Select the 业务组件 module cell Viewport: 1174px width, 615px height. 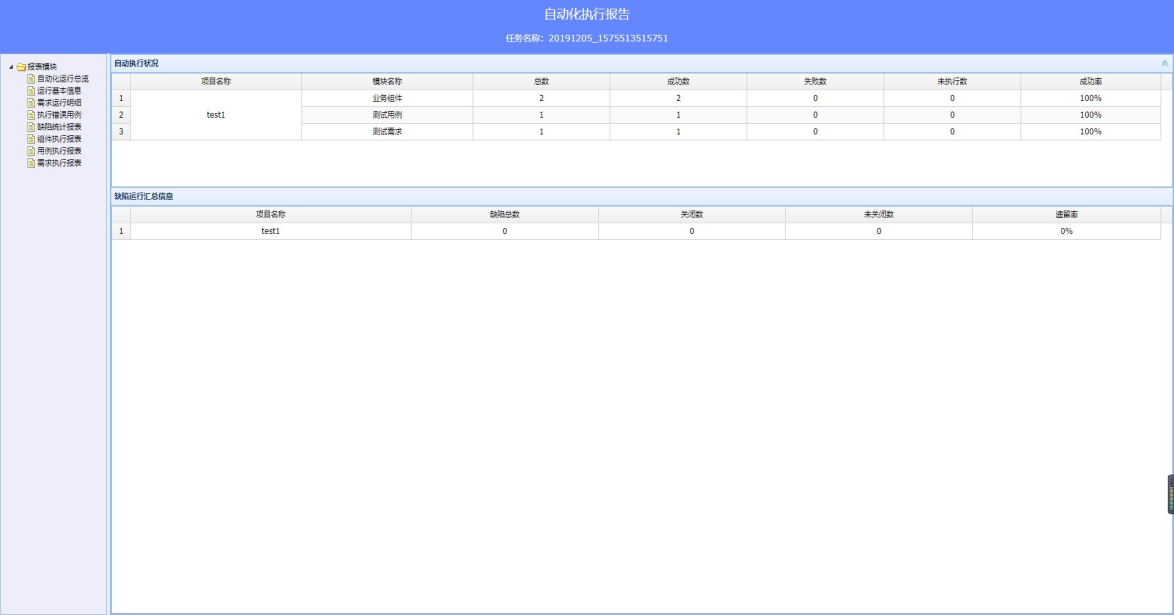point(387,98)
